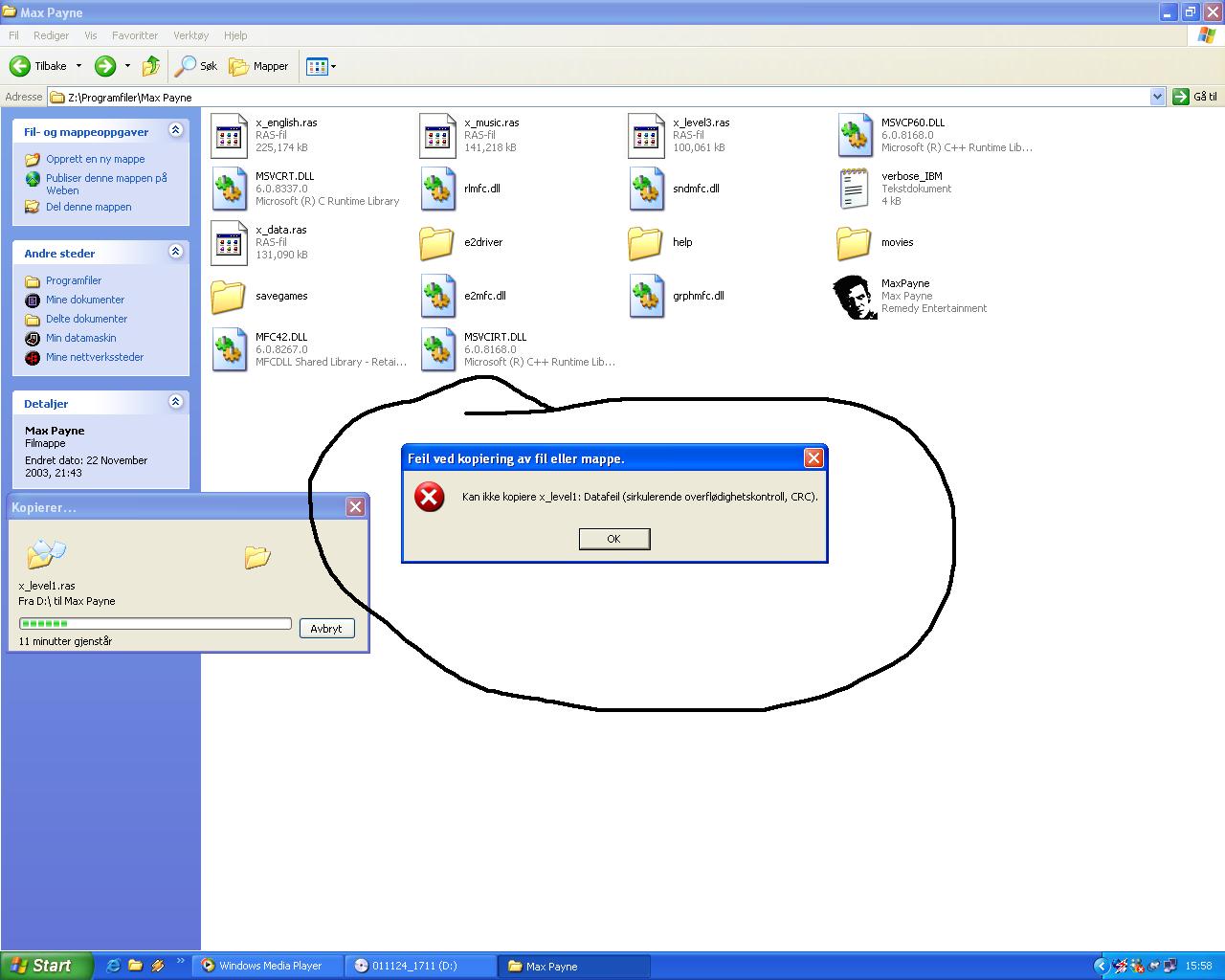This screenshot has height=980, width=1225.
Task: Expand hidden system tray icons arrow
Action: pyautogui.click(x=1102, y=966)
